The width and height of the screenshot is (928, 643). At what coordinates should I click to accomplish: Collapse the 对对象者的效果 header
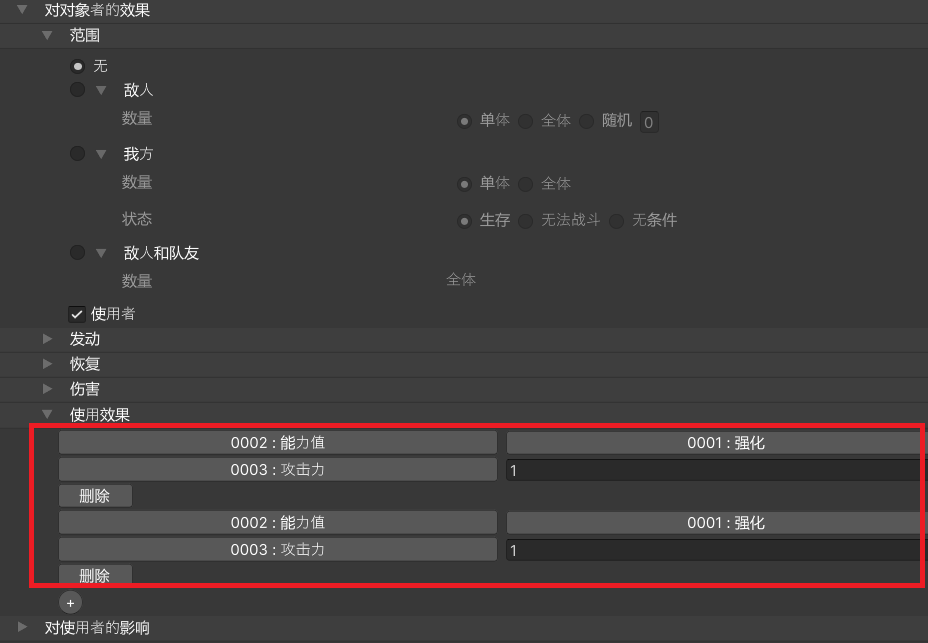click(23, 10)
